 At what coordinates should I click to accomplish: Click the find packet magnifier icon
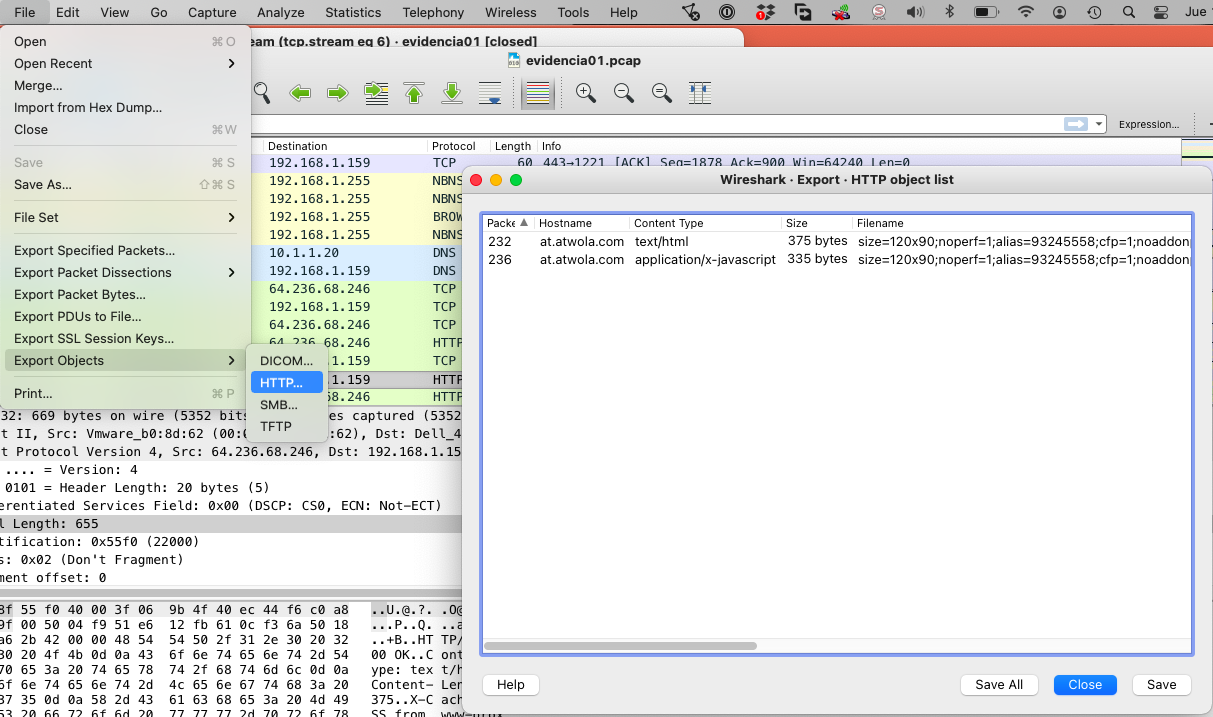click(x=262, y=93)
